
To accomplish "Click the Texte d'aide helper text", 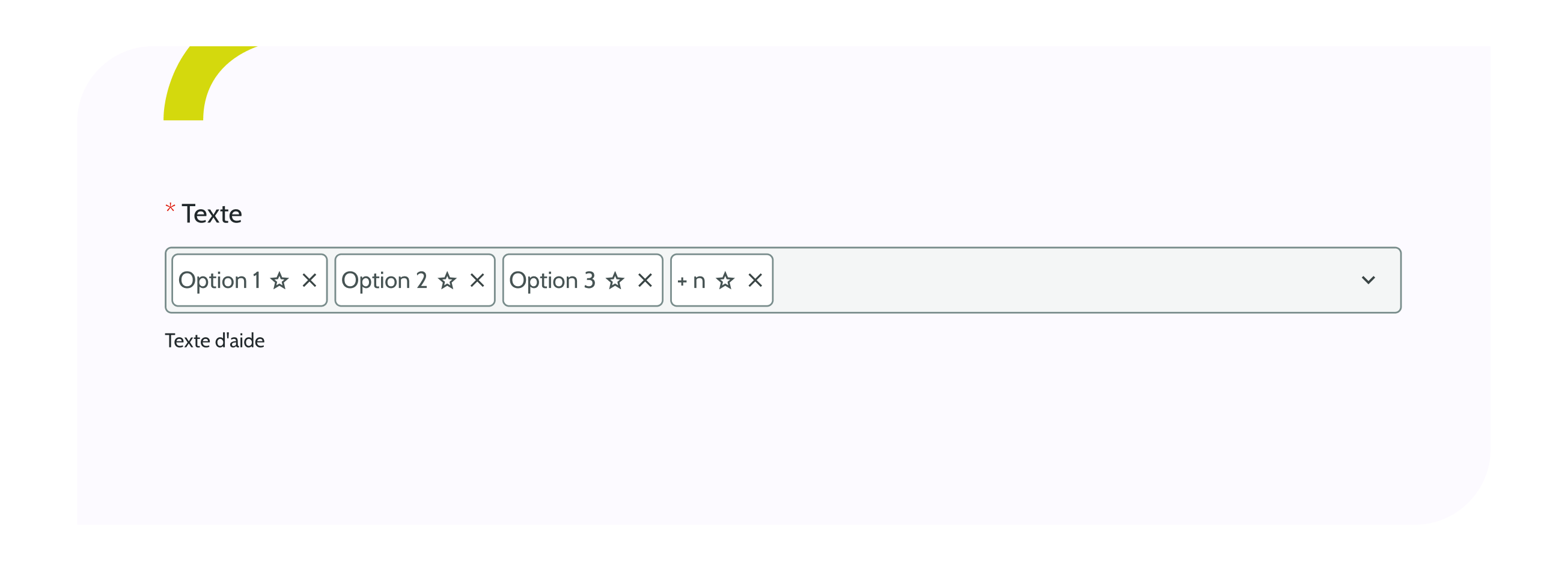I will pos(215,341).
